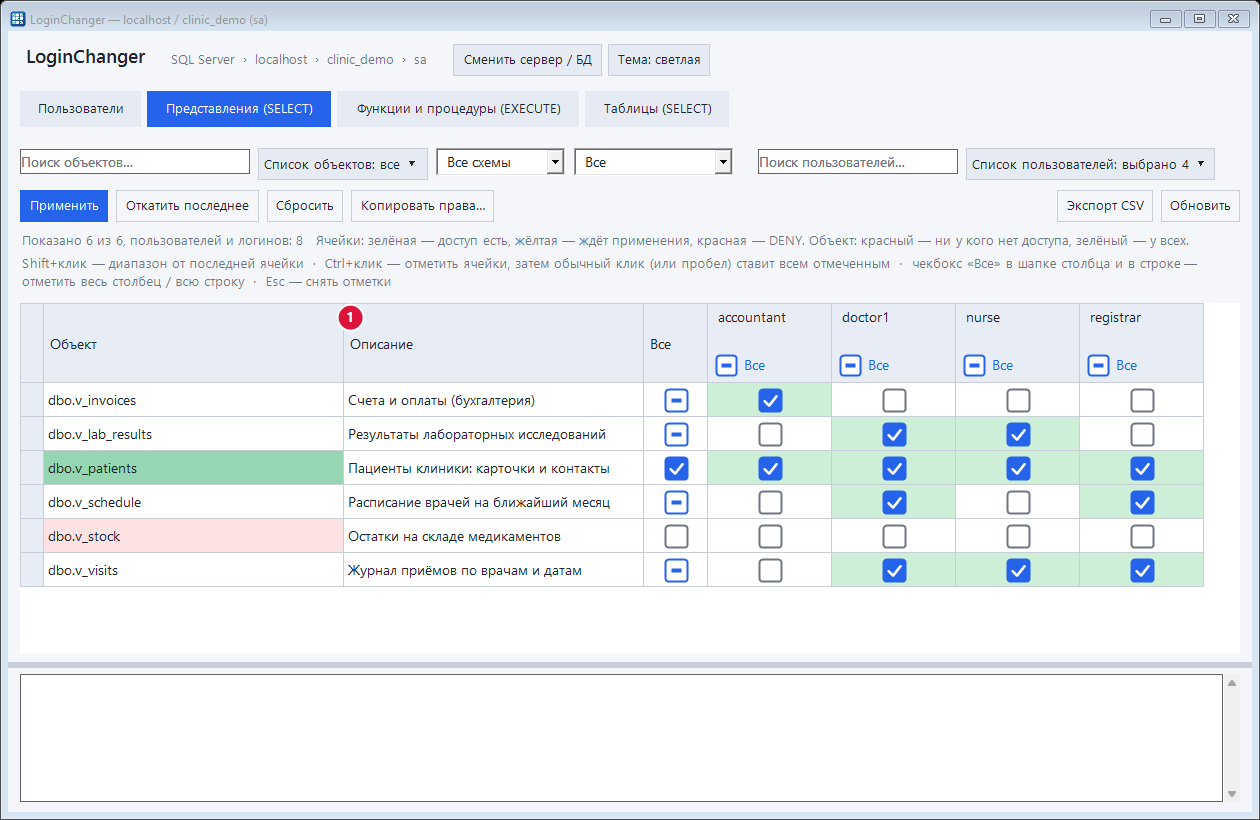Check nurse access for dbo.v_schedule

[x=1018, y=503]
